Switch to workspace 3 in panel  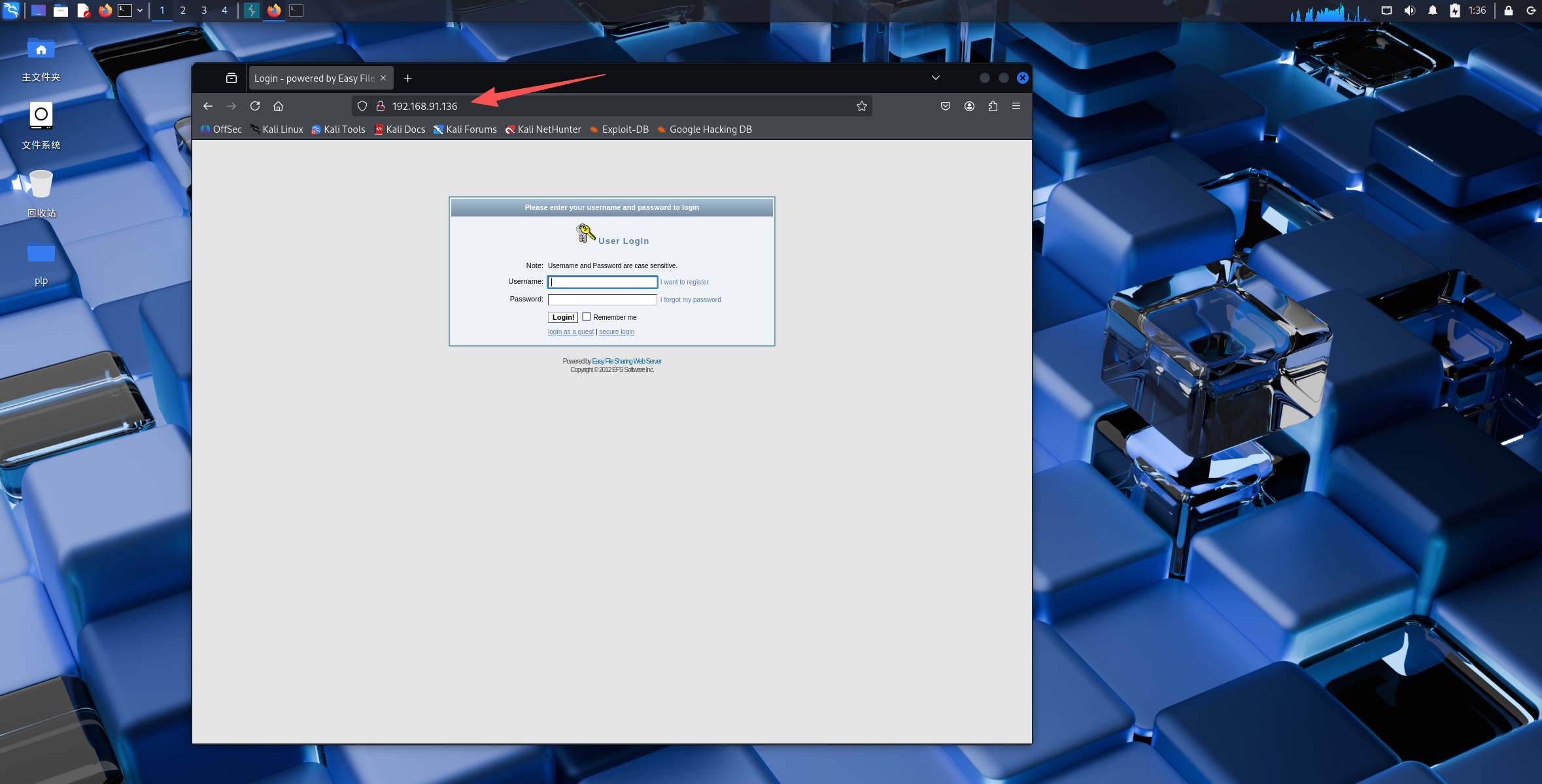[204, 10]
